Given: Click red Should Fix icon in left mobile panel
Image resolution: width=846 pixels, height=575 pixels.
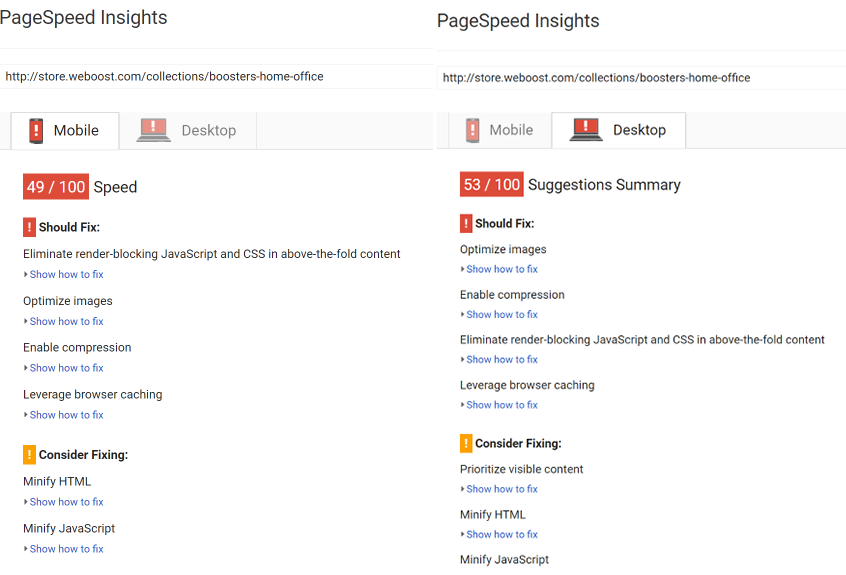Looking at the screenshot, I should pyautogui.click(x=29, y=227).
